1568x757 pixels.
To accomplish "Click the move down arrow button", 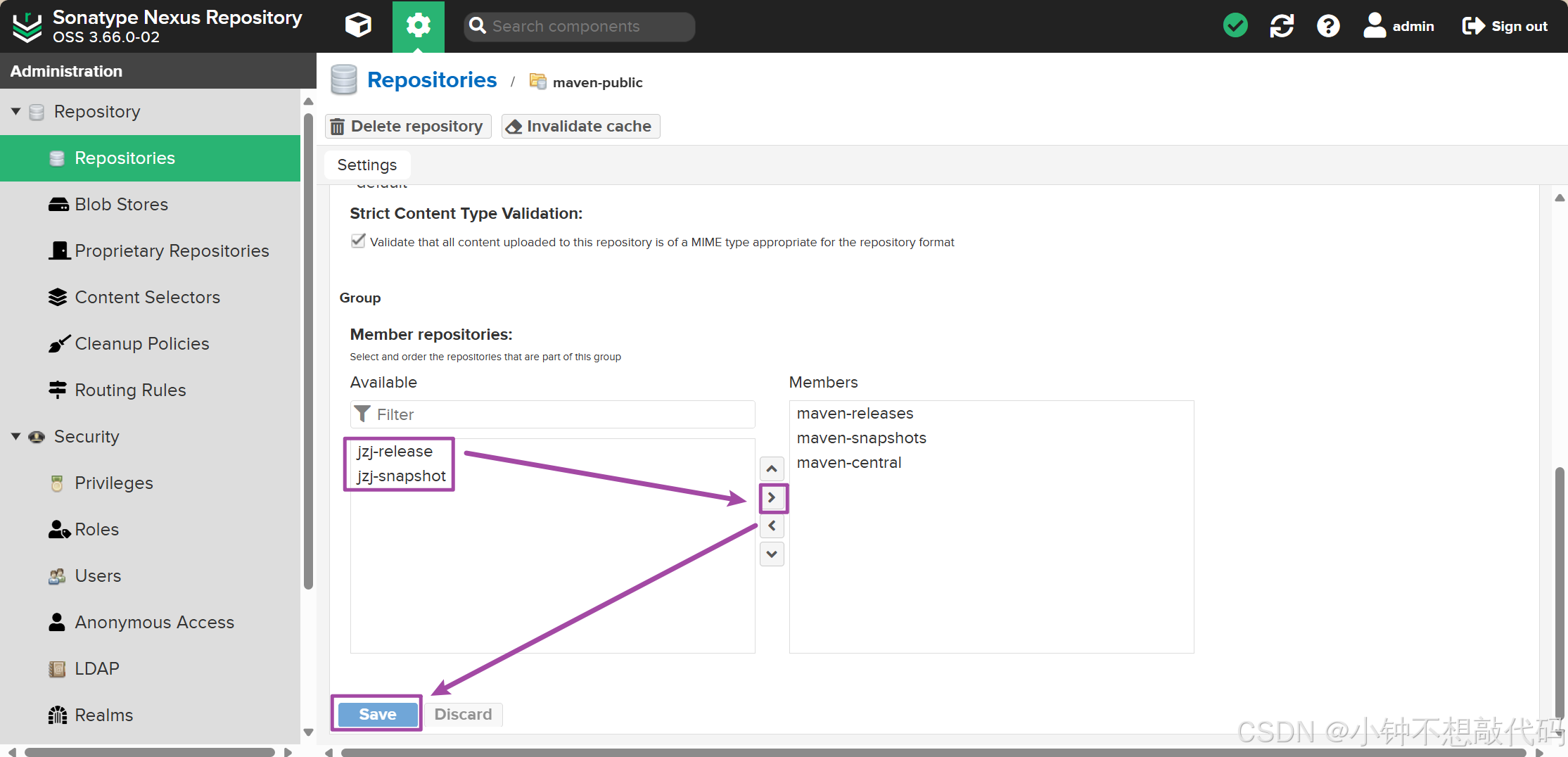I will 772,554.
